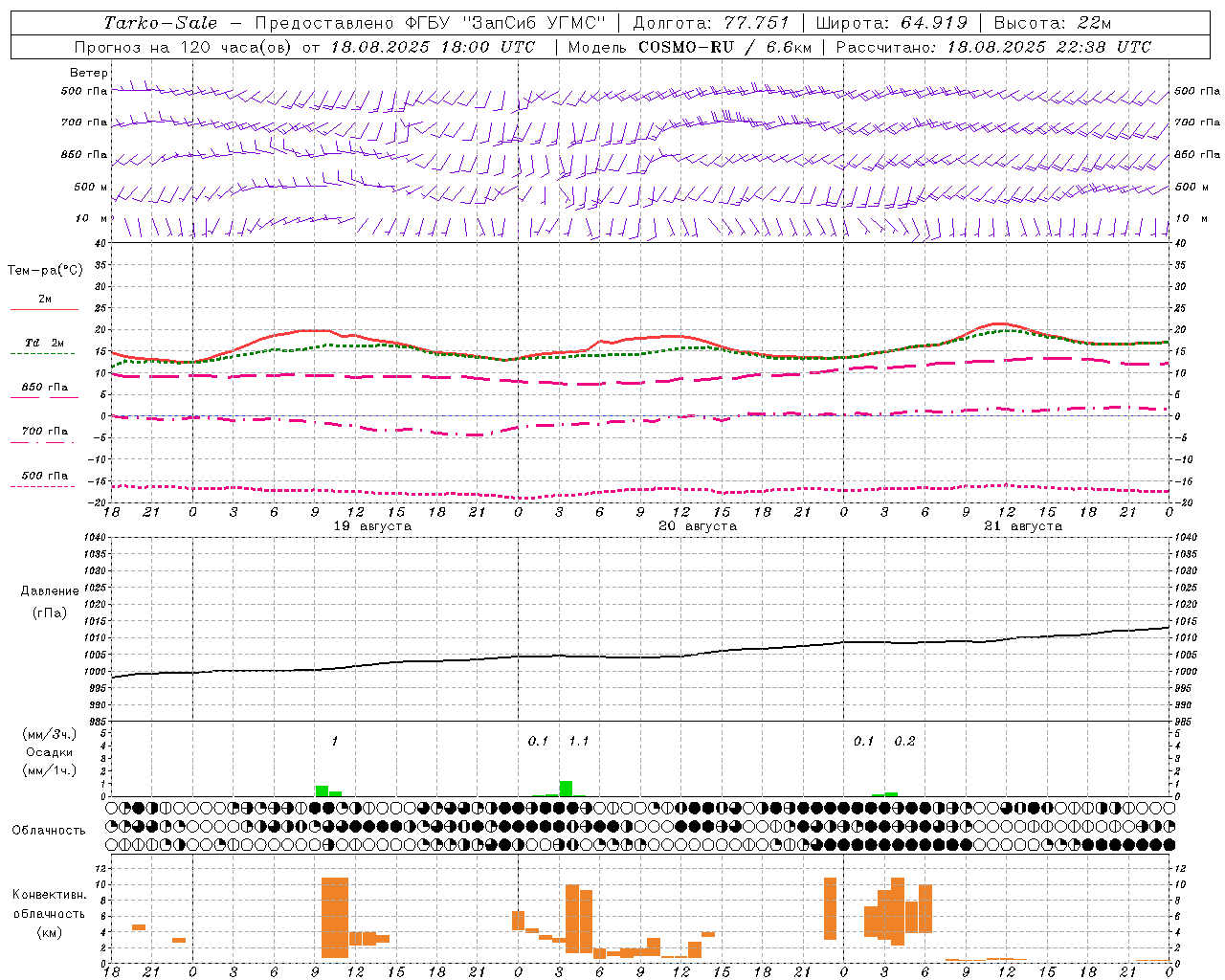Click the (гПа) pressure unit label
The image size is (1225, 980).
click(x=50, y=613)
